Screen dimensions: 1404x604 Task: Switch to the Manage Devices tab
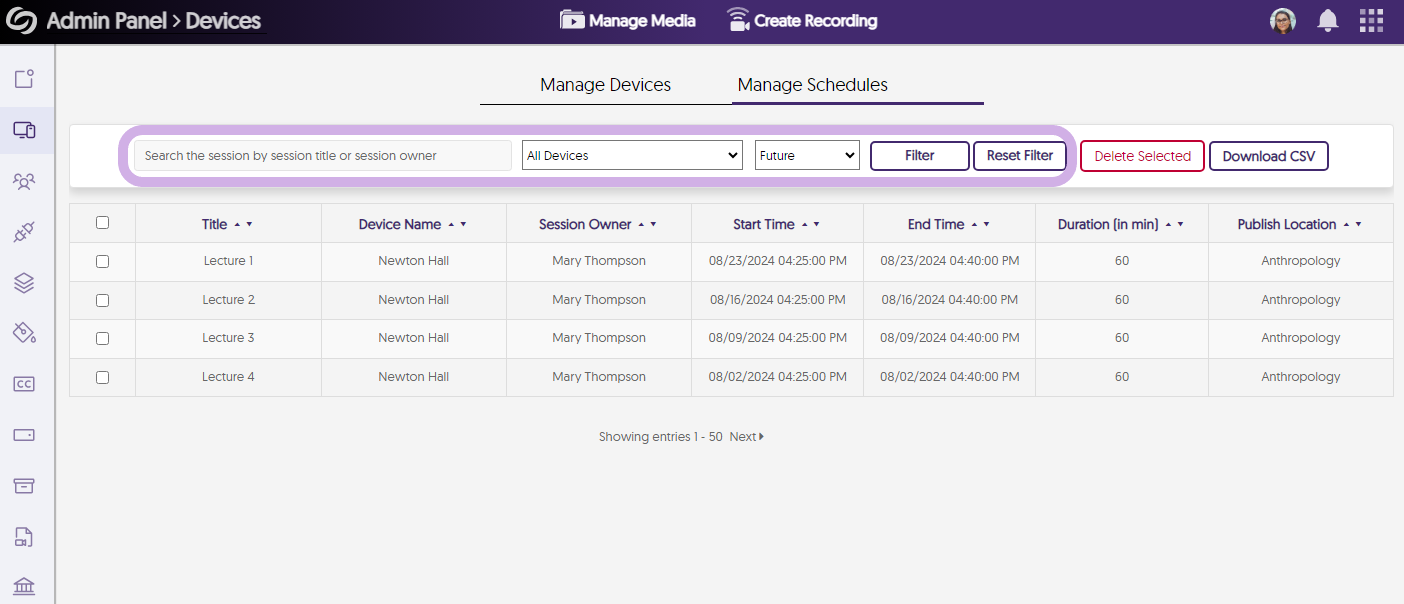(605, 85)
